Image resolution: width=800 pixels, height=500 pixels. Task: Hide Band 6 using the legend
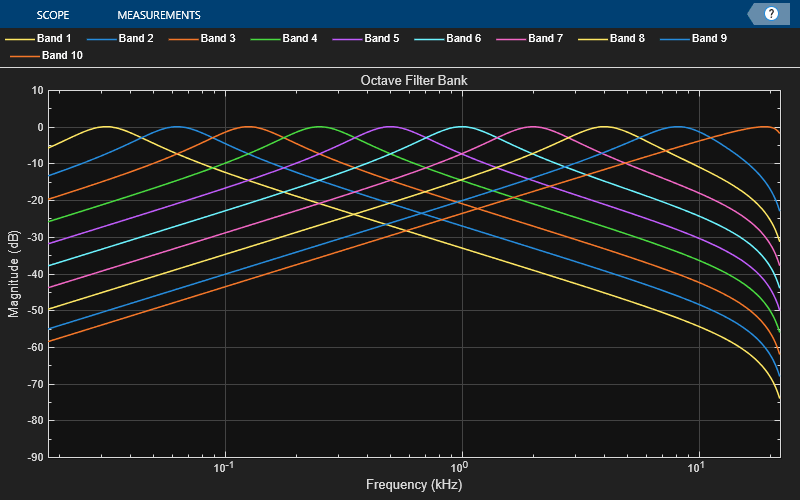coord(463,39)
